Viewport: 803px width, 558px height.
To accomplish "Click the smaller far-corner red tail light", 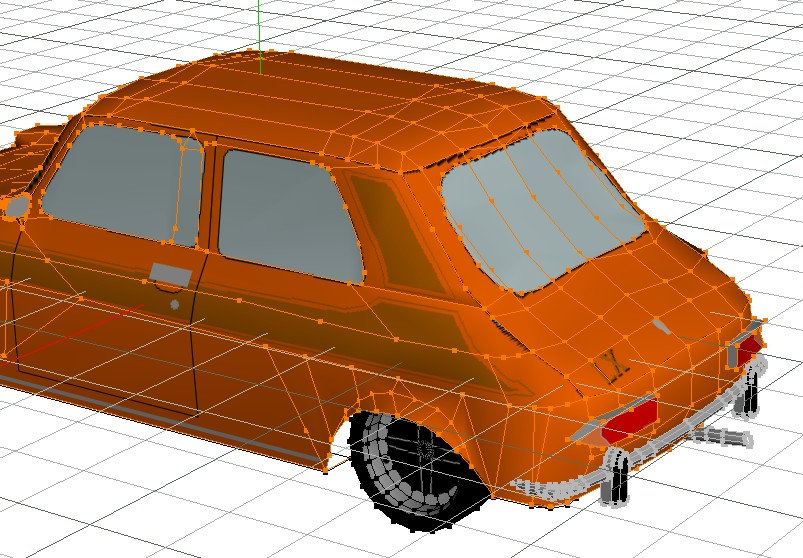I will point(748,349).
